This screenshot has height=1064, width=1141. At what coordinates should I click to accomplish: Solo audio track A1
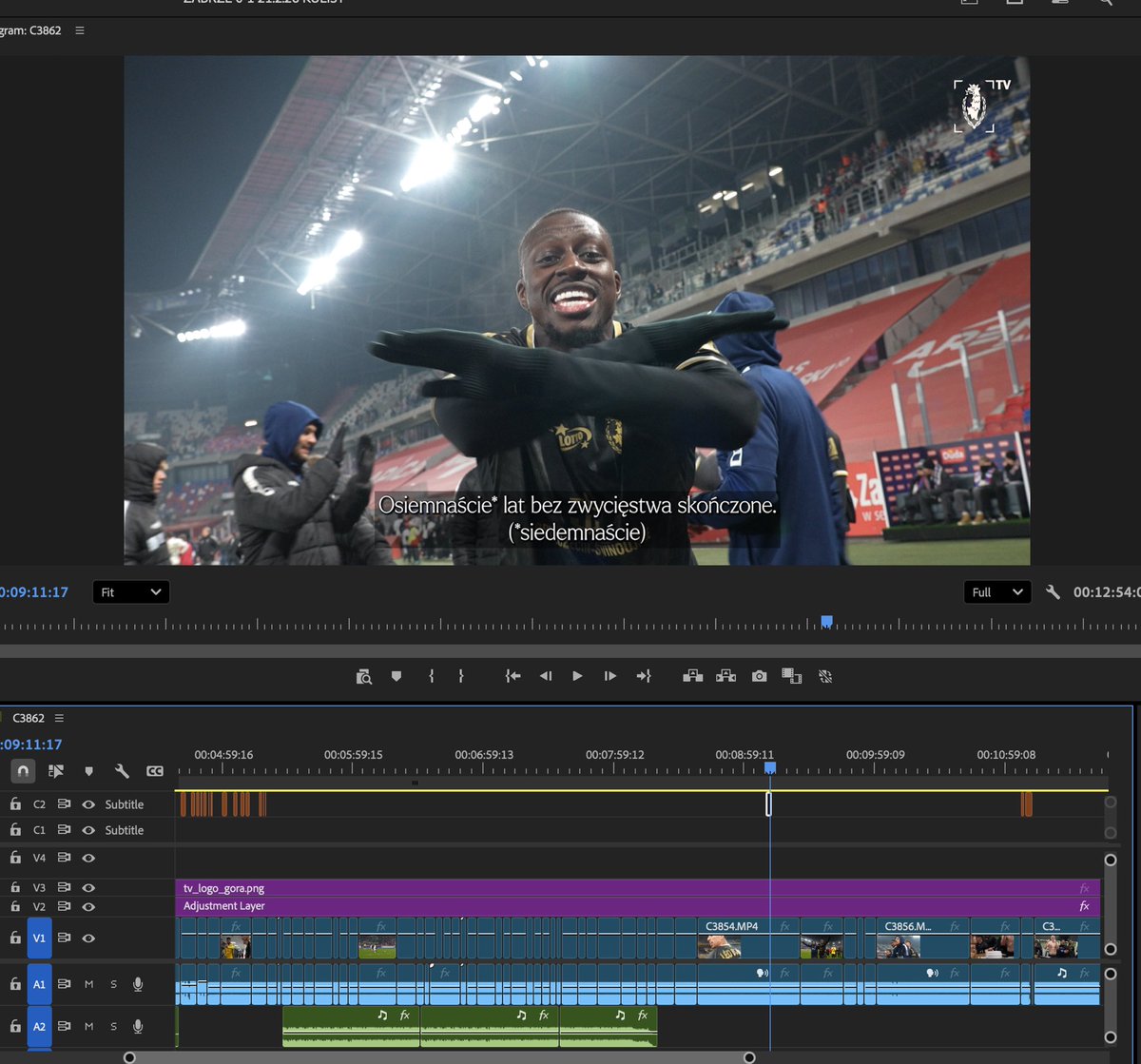pyautogui.click(x=113, y=984)
